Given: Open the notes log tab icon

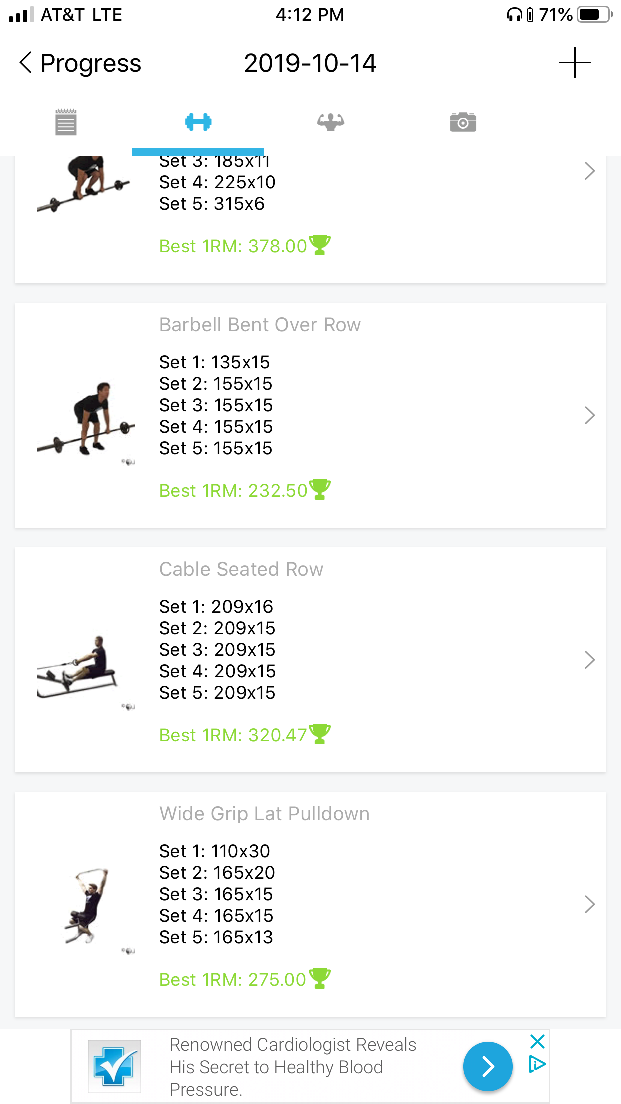Looking at the screenshot, I should click(66, 123).
